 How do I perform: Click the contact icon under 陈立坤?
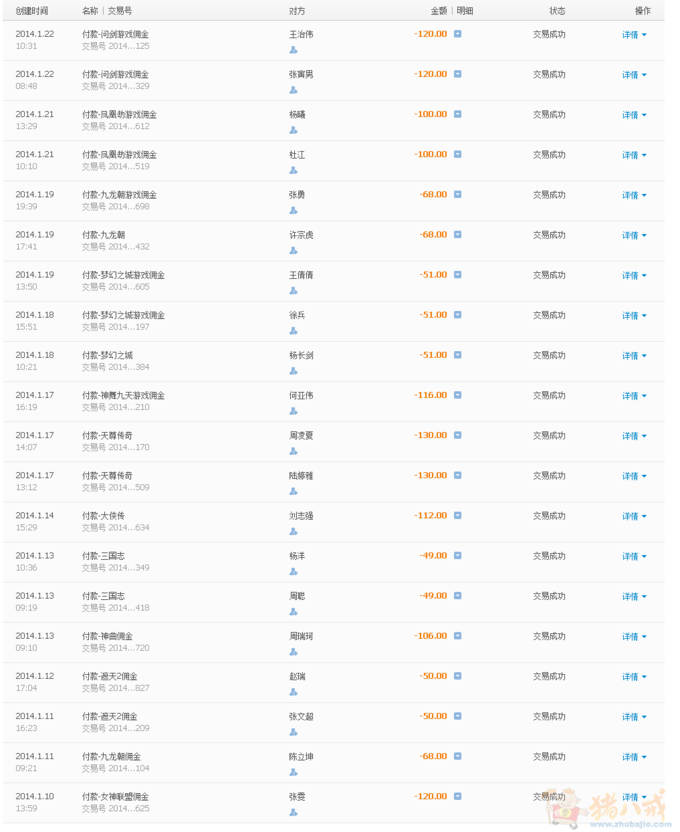[x=293, y=772]
